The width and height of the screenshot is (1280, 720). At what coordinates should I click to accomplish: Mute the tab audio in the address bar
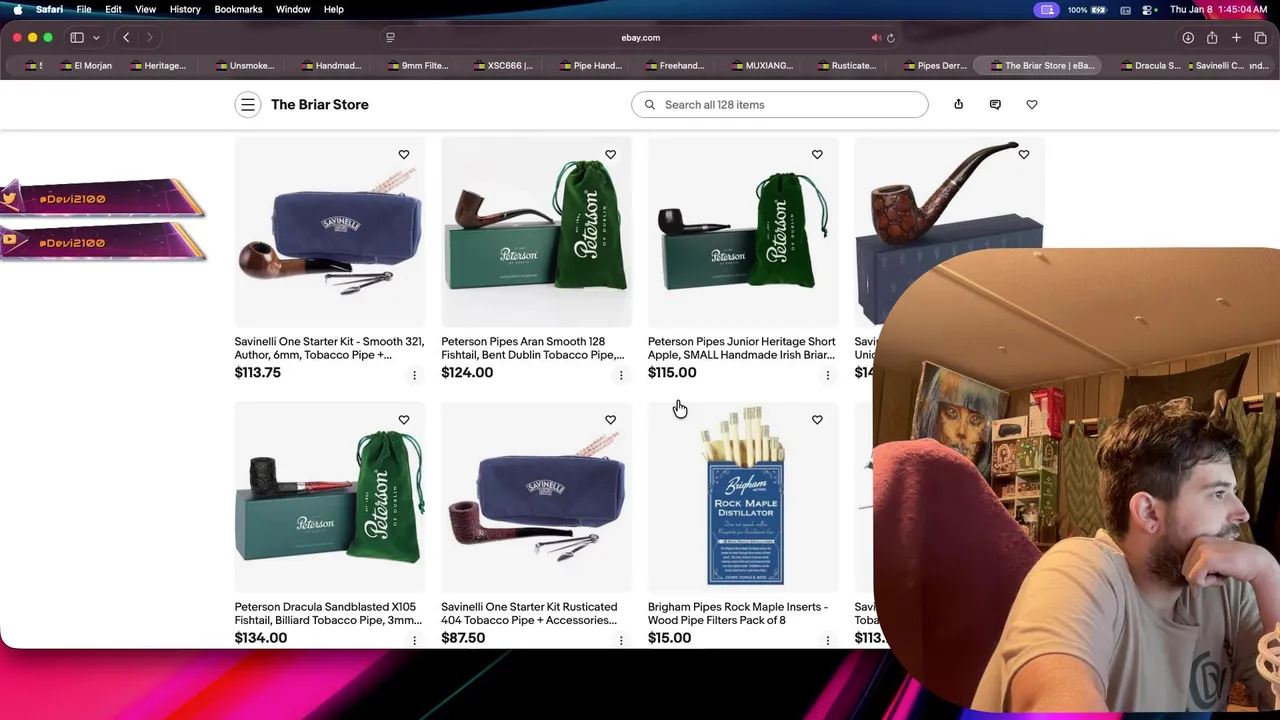[876, 38]
